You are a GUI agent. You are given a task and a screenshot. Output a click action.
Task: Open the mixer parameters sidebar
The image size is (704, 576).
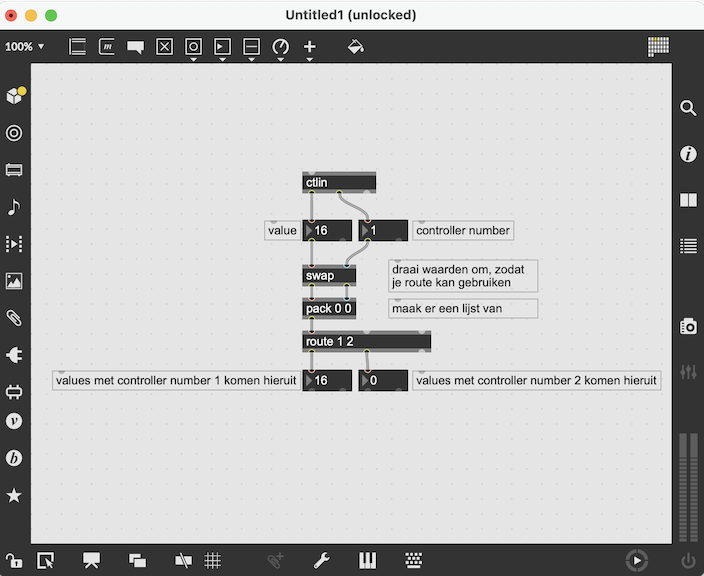[x=688, y=372]
